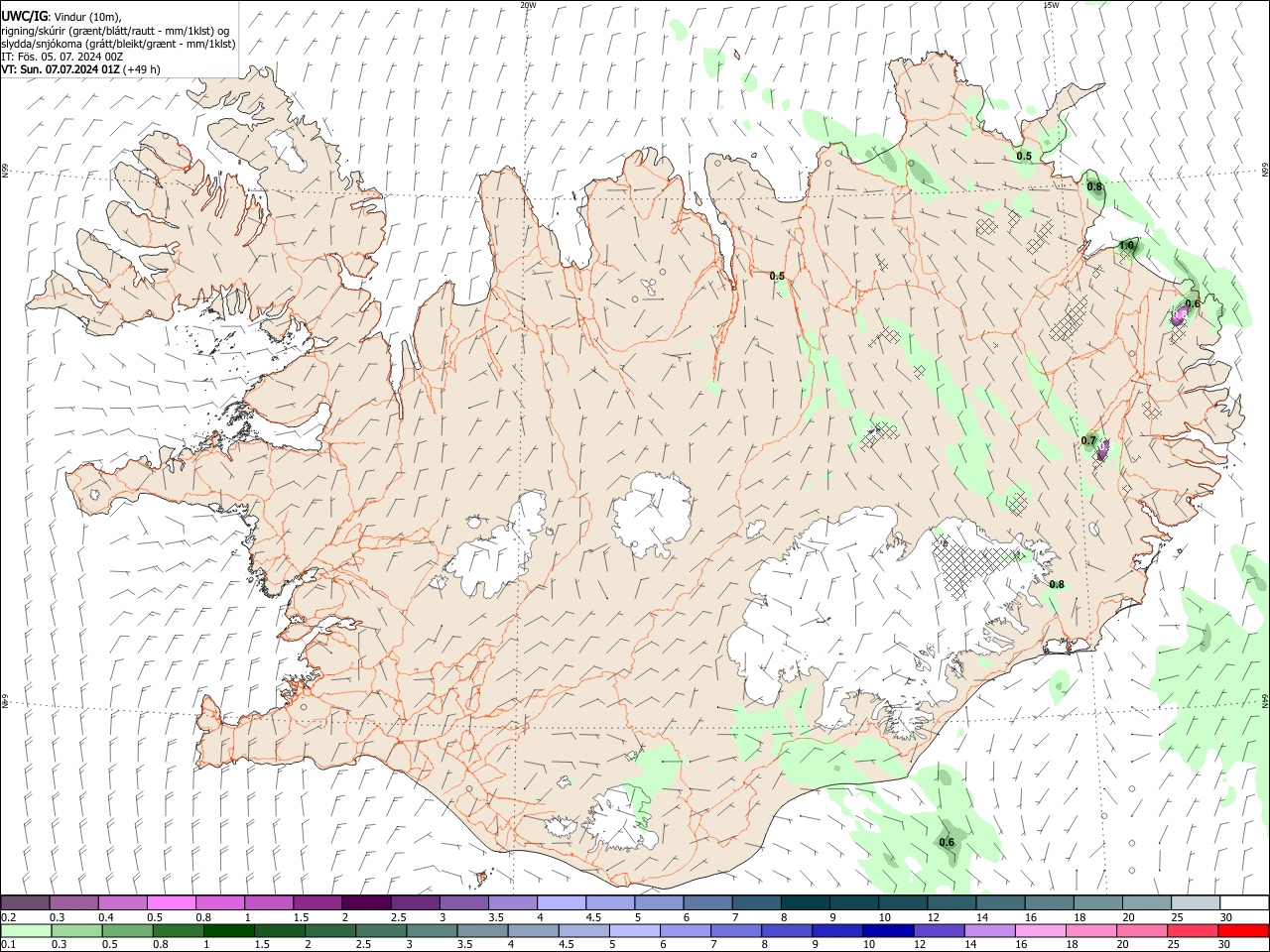1270x952 pixels.
Task: Click the red 30 mm rain legend swatch
Action: click(1244, 930)
